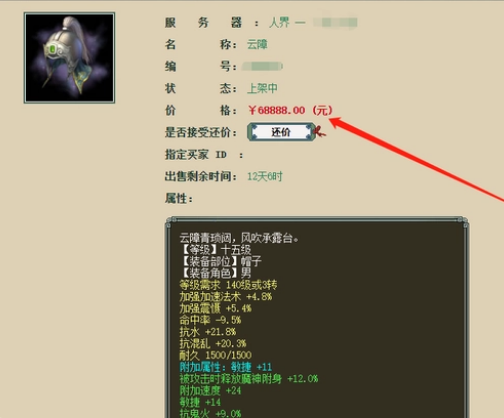Click the green 被攻击时释放魔神附身 +12.0% line

coord(249,379)
